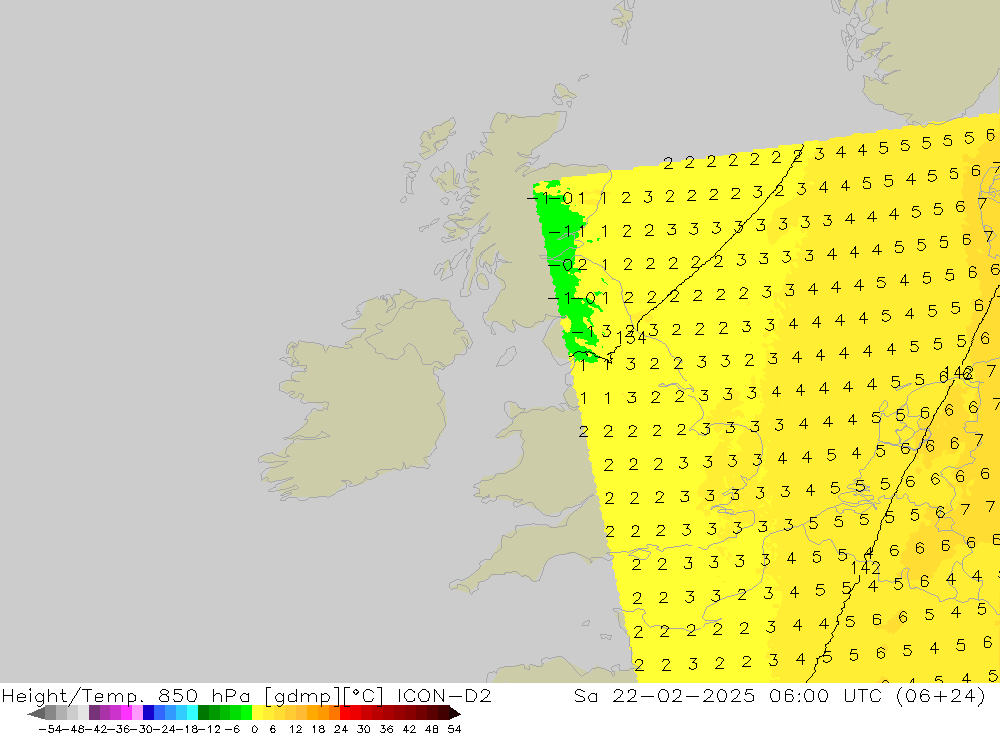This screenshot has width=1000, height=733.
Task: Select the dark blue legend swatch
Action: (x=148, y=713)
